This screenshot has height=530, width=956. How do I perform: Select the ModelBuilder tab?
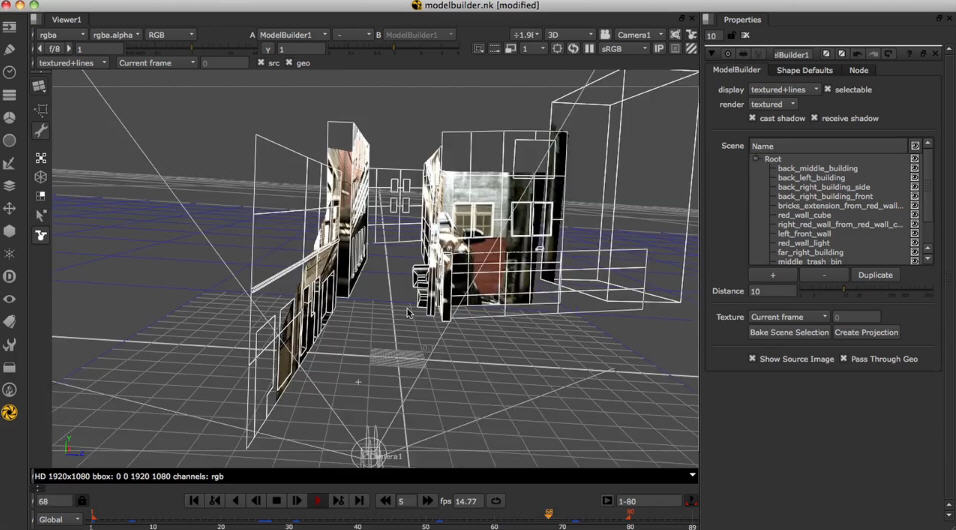click(x=737, y=70)
